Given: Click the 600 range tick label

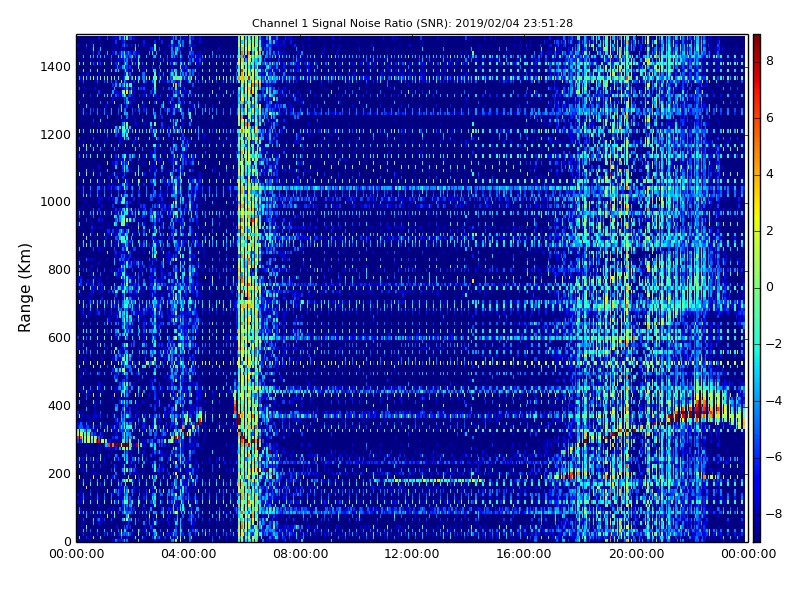Looking at the screenshot, I should click(x=59, y=338).
